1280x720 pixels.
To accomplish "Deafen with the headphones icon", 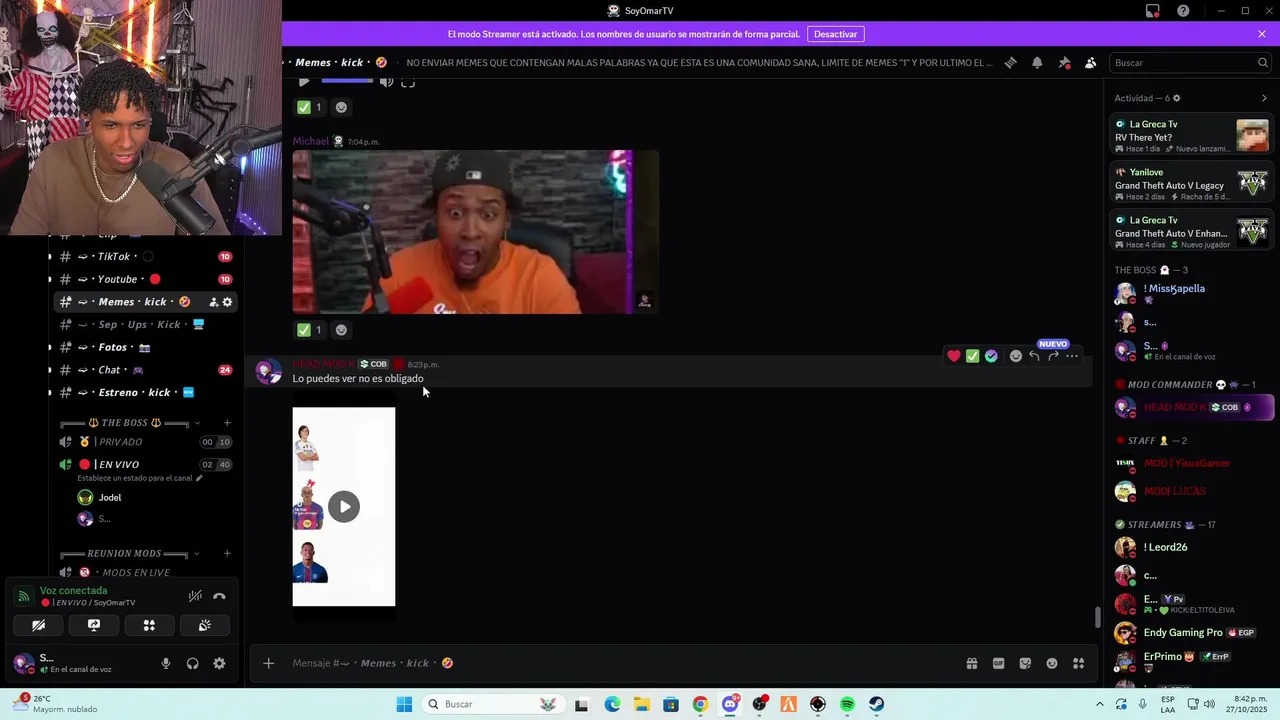I will tap(193, 663).
